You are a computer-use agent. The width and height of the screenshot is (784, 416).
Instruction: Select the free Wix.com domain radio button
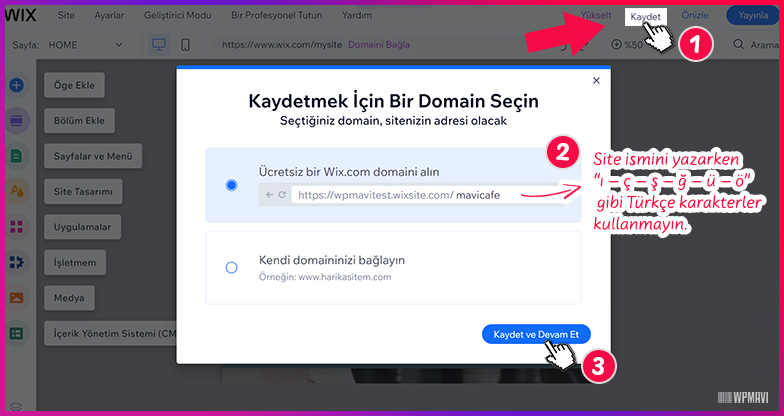pyautogui.click(x=231, y=185)
